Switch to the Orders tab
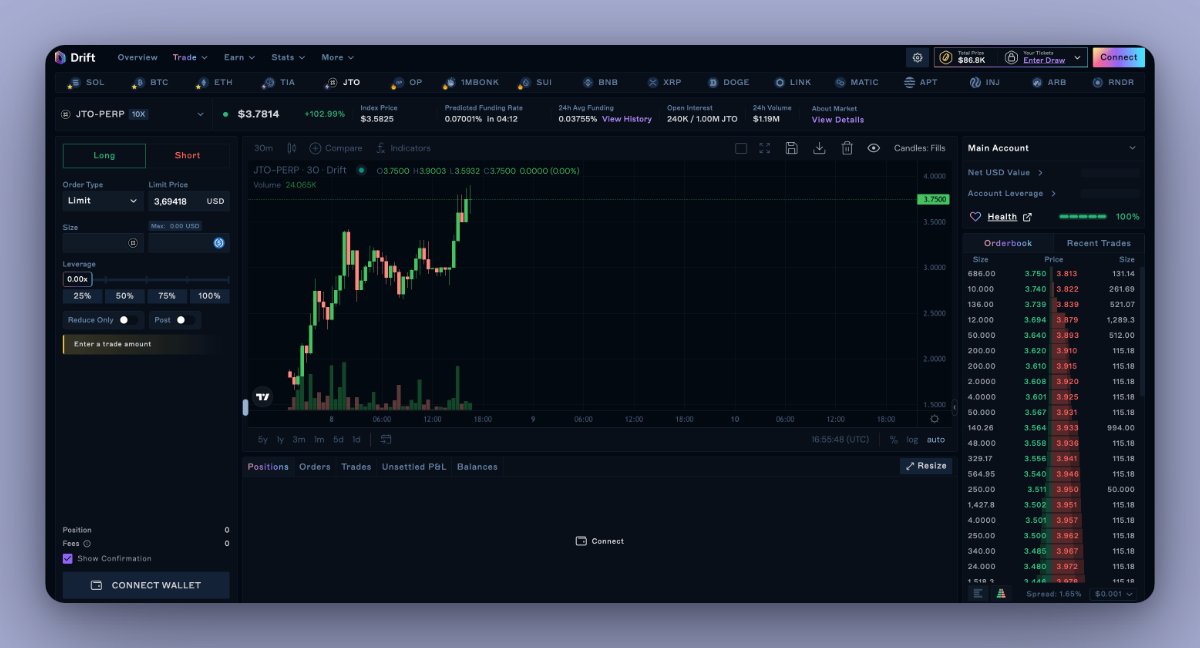 pyautogui.click(x=315, y=467)
